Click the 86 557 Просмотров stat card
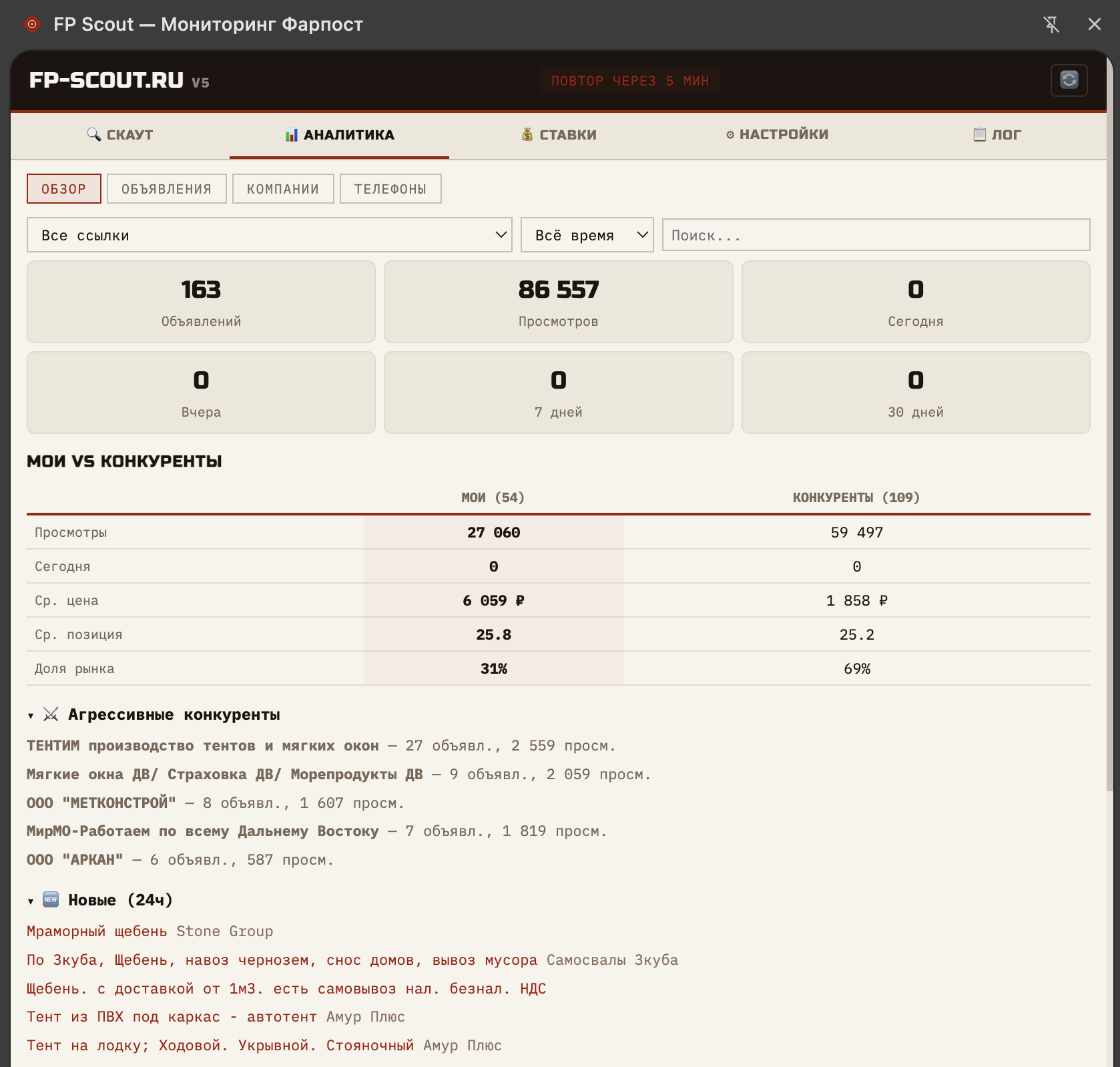The width and height of the screenshot is (1120, 1067). tap(559, 302)
